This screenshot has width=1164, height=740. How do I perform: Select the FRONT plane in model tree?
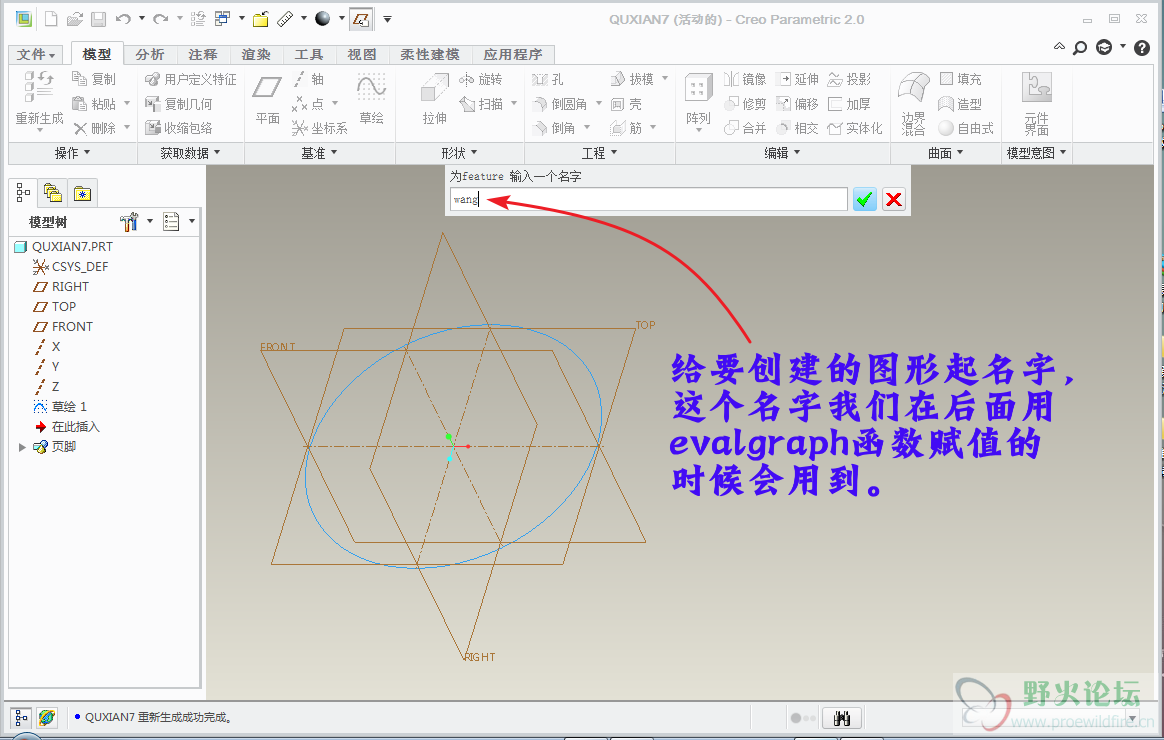[63, 327]
